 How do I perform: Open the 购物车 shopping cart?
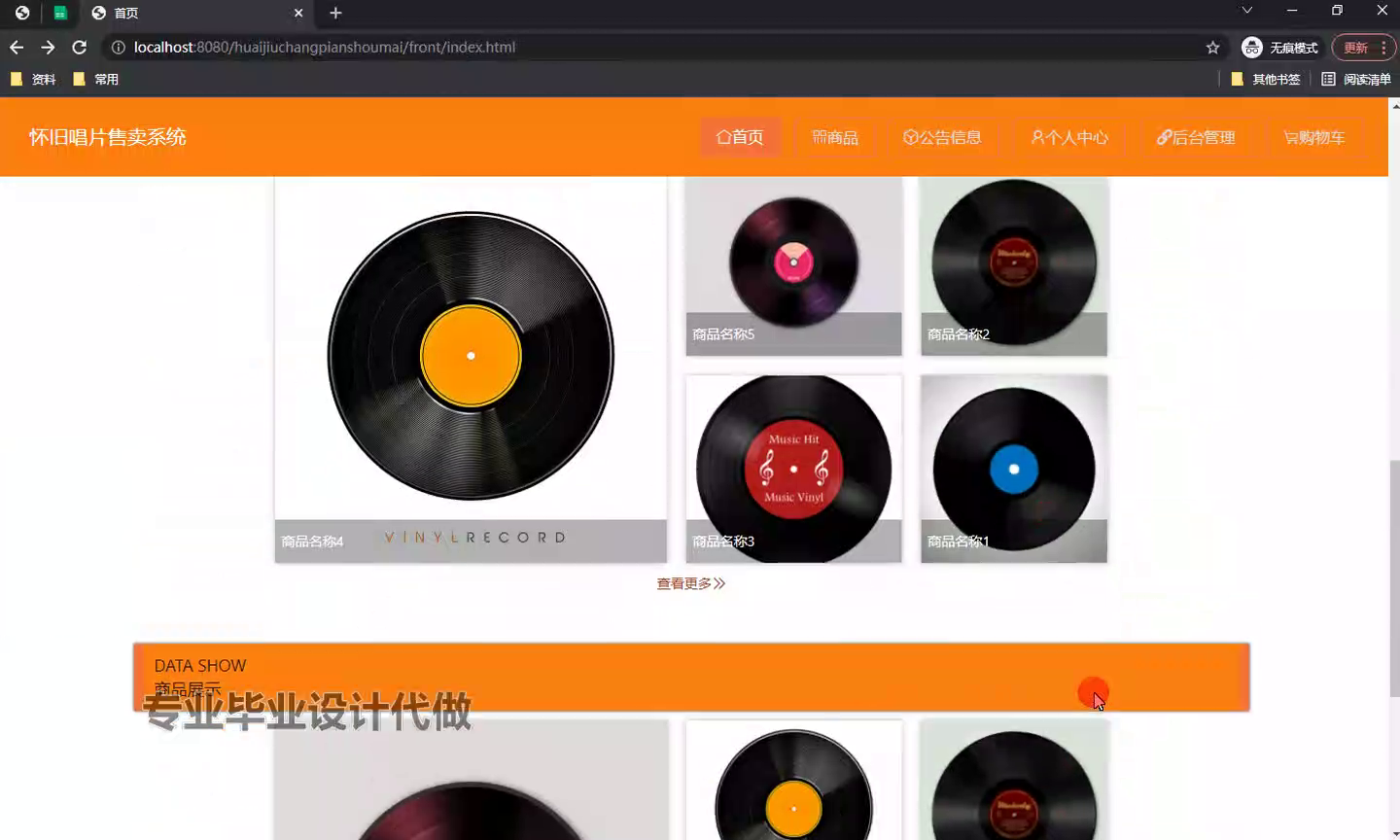[1314, 137]
